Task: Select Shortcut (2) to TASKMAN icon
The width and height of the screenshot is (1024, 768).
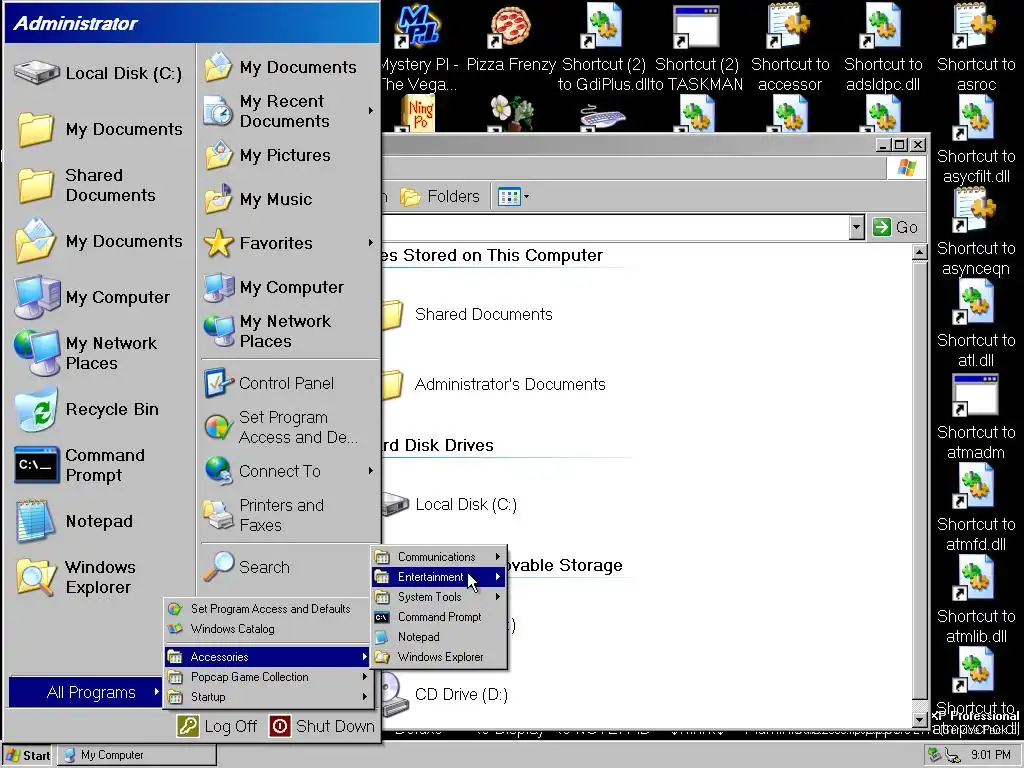Action: pos(697,47)
